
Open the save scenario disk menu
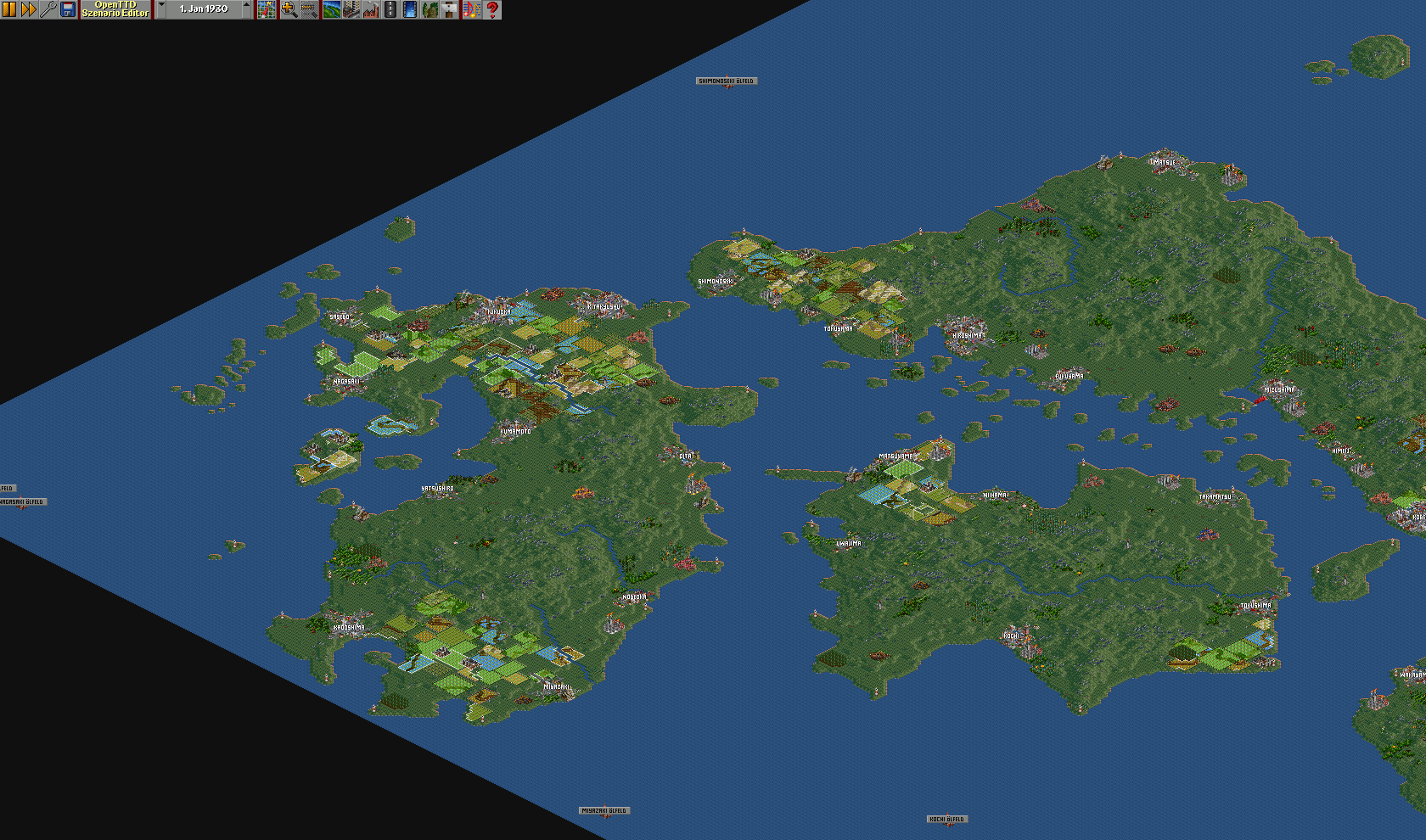point(68,9)
